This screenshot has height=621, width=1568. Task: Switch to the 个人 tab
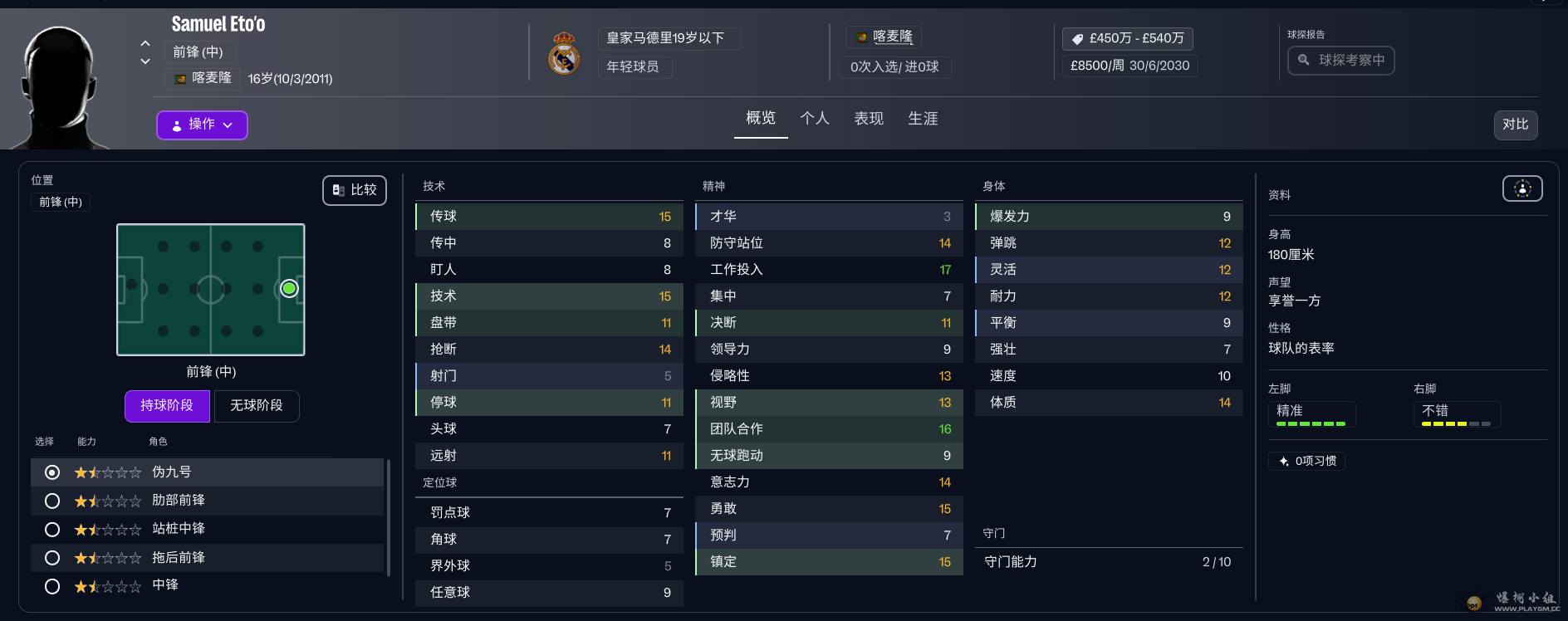pyautogui.click(x=814, y=119)
